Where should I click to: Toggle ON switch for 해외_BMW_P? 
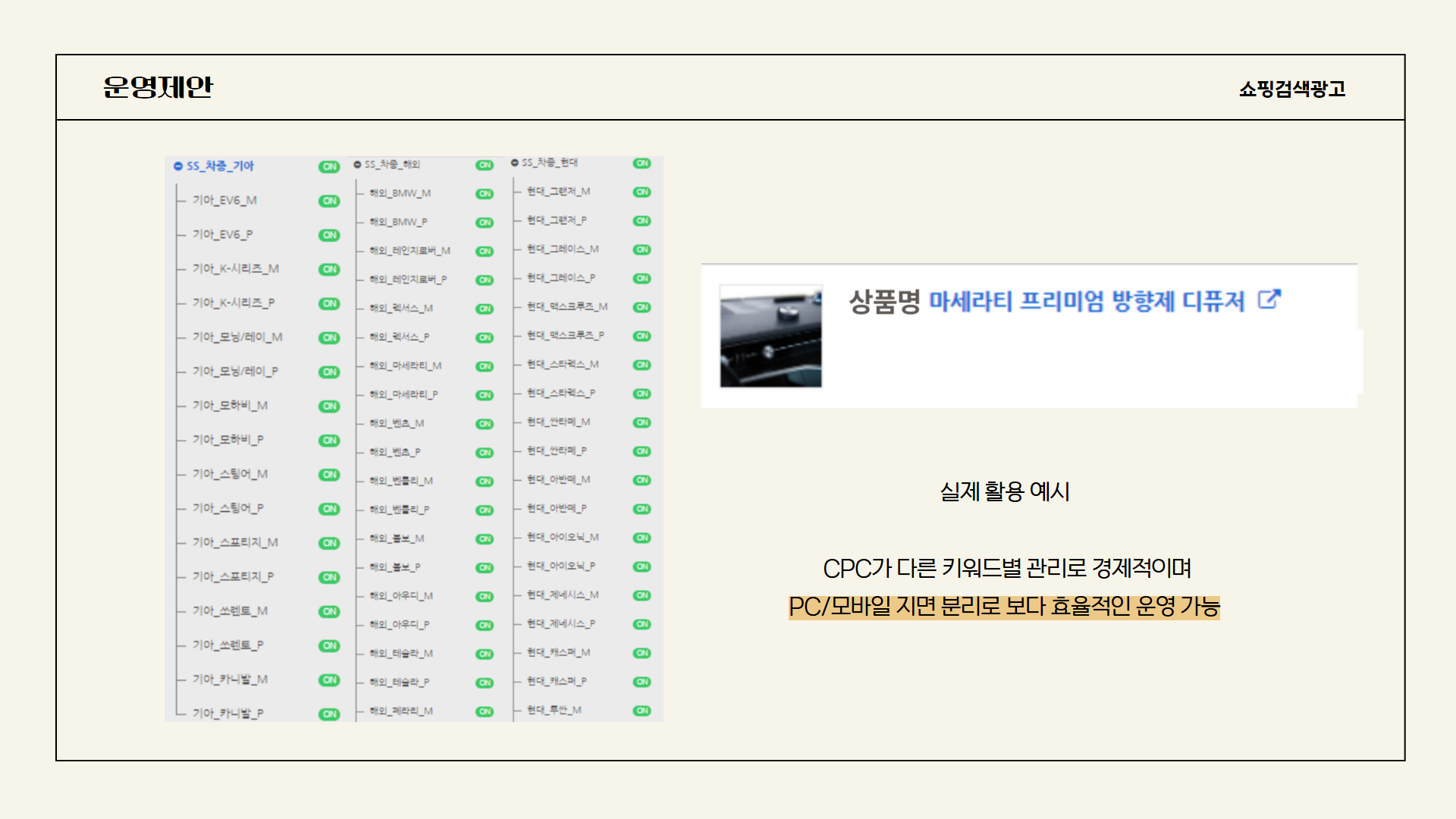click(x=485, y=222)
